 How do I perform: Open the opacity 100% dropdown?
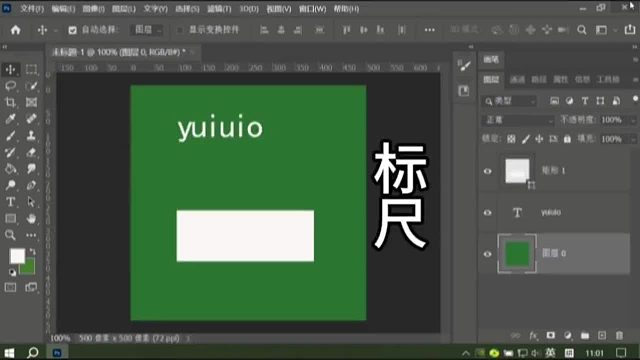(x=633, y=120)
